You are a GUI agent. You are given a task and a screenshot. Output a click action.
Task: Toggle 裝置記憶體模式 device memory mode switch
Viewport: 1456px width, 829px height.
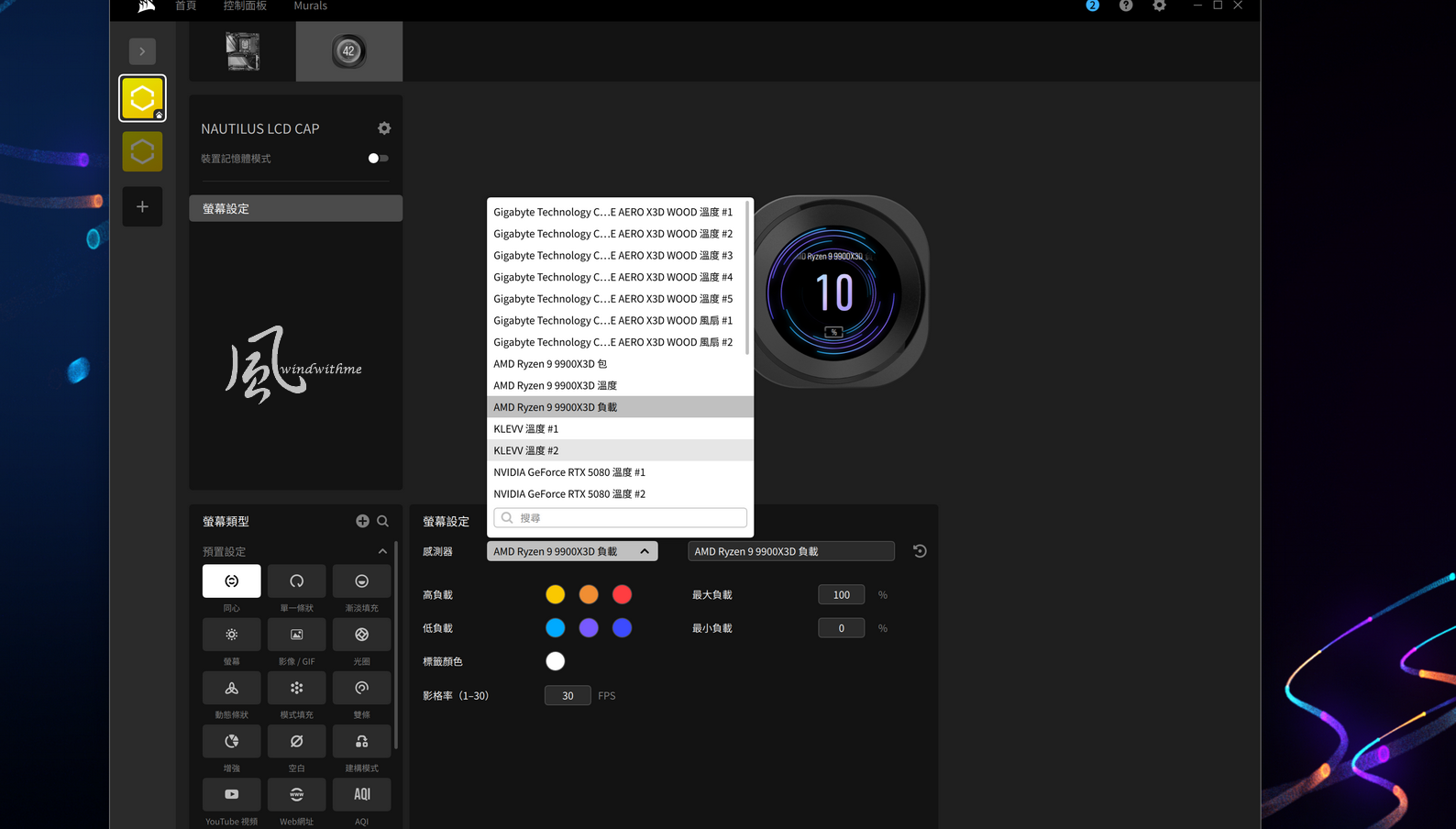click(378, 159)
